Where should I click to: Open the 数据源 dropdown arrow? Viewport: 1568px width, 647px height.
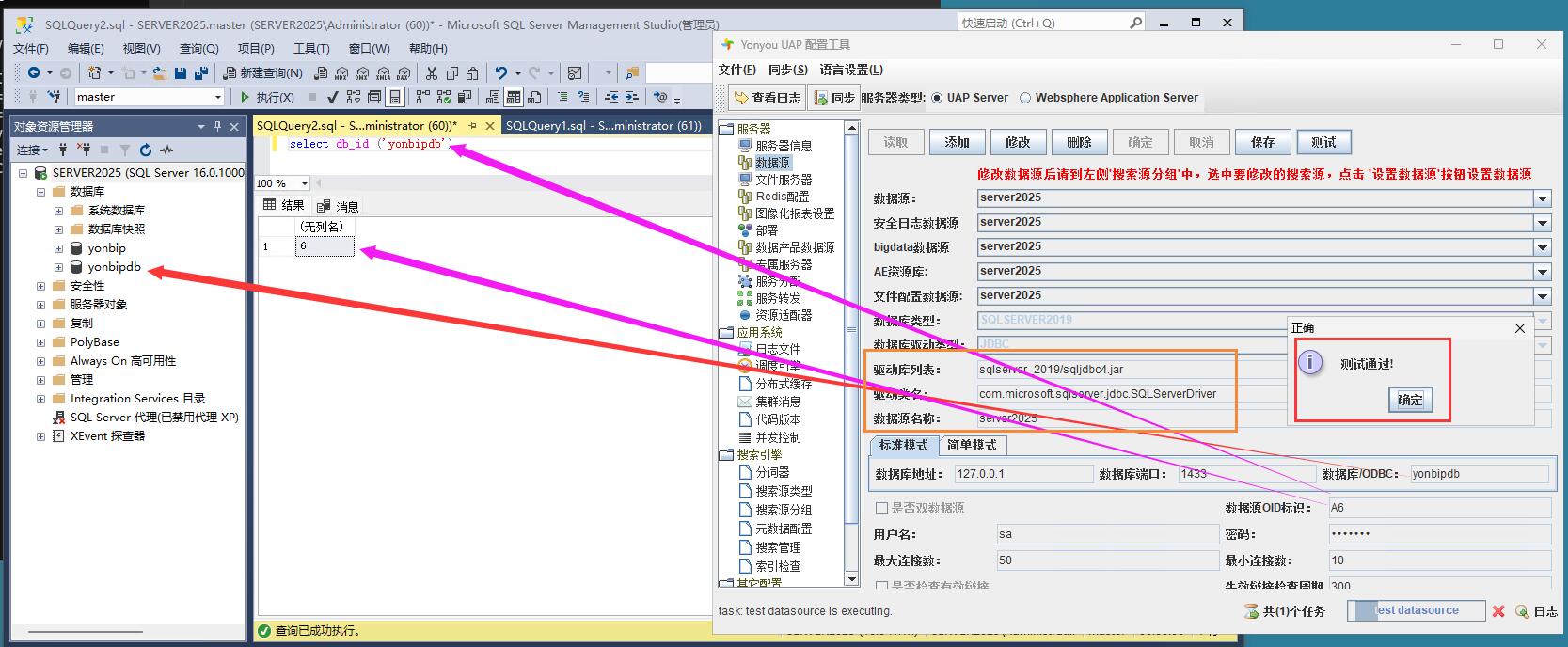pos(1542,198)
